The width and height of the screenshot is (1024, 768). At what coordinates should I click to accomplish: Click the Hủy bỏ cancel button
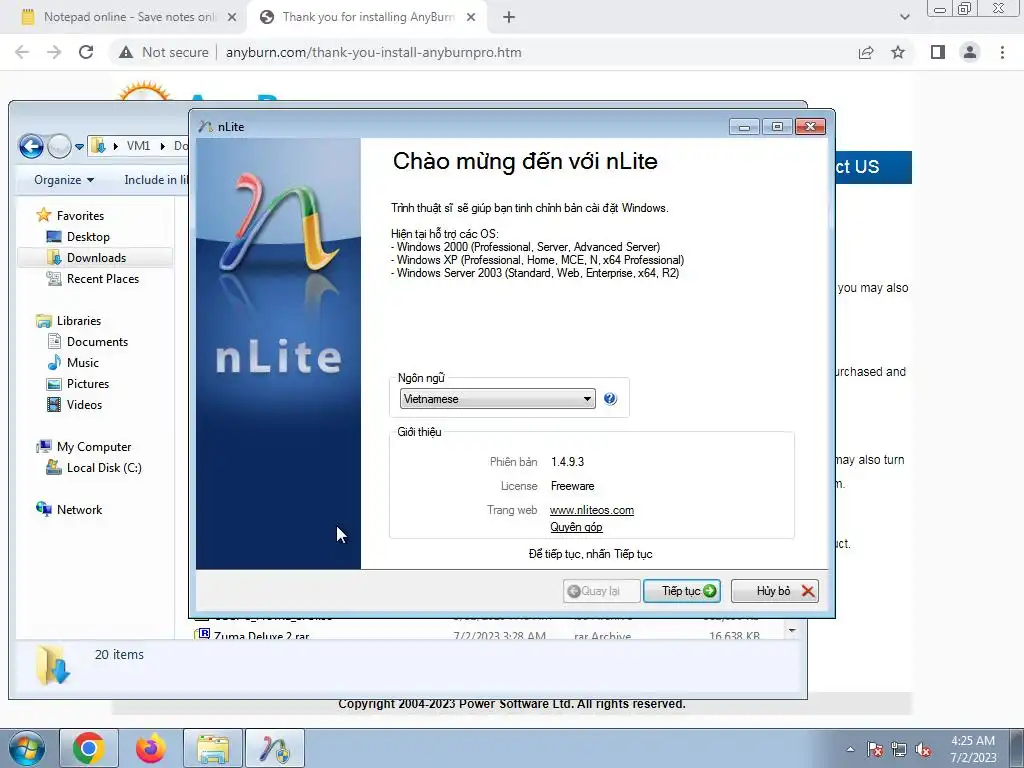775,591
